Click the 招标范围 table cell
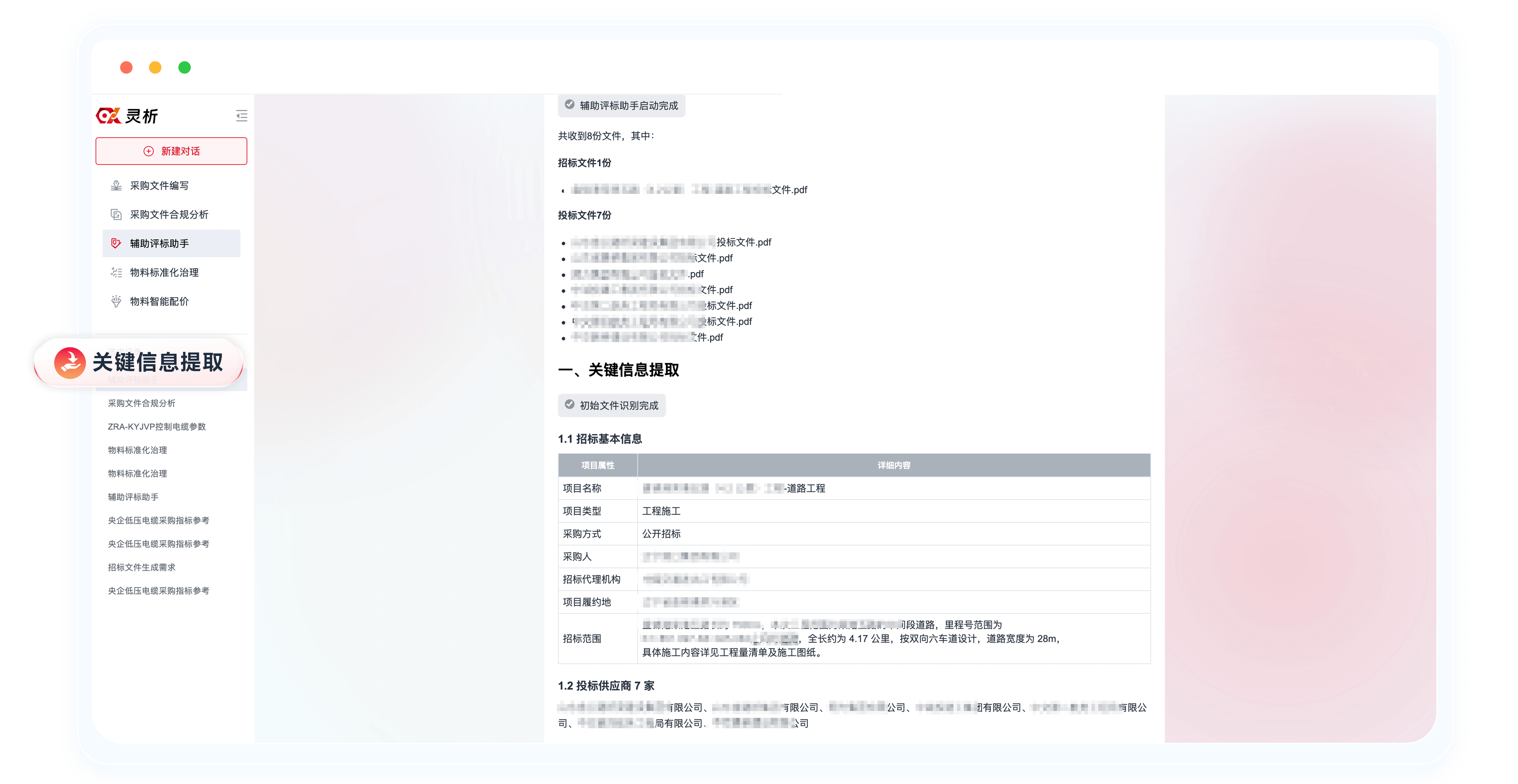This screenshot has width=1518, height=784. tap(597, 639)
